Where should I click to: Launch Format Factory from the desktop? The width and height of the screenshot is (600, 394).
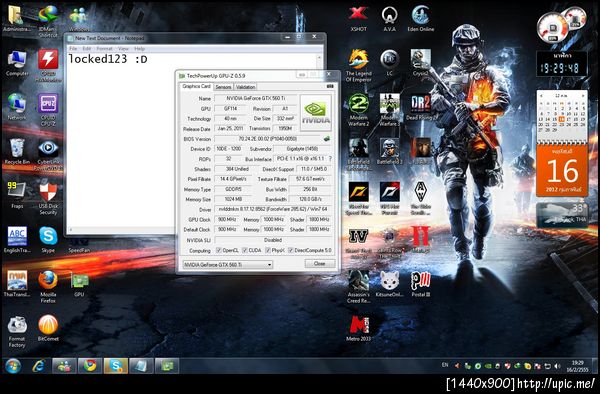(x=16, y=331)
